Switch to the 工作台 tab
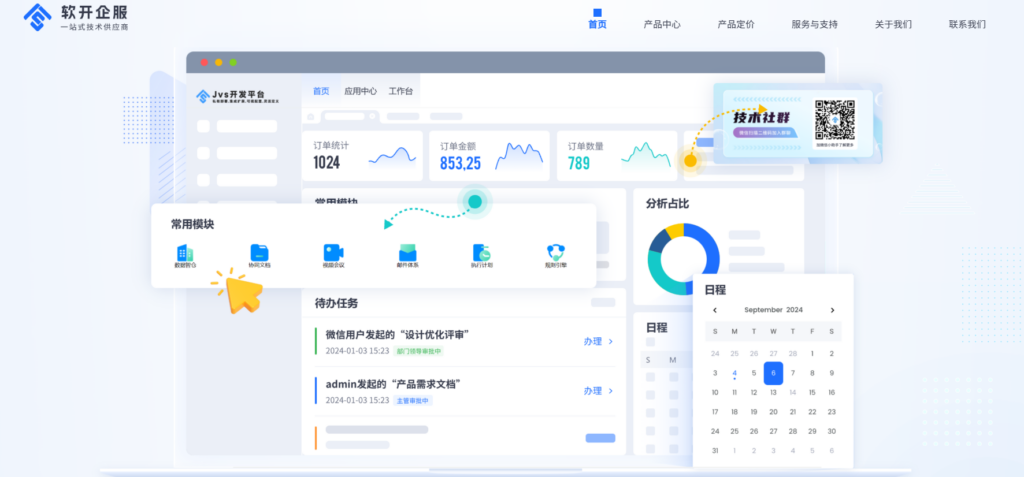This screenshot has height=477, width=1024. tap(401, 91)
